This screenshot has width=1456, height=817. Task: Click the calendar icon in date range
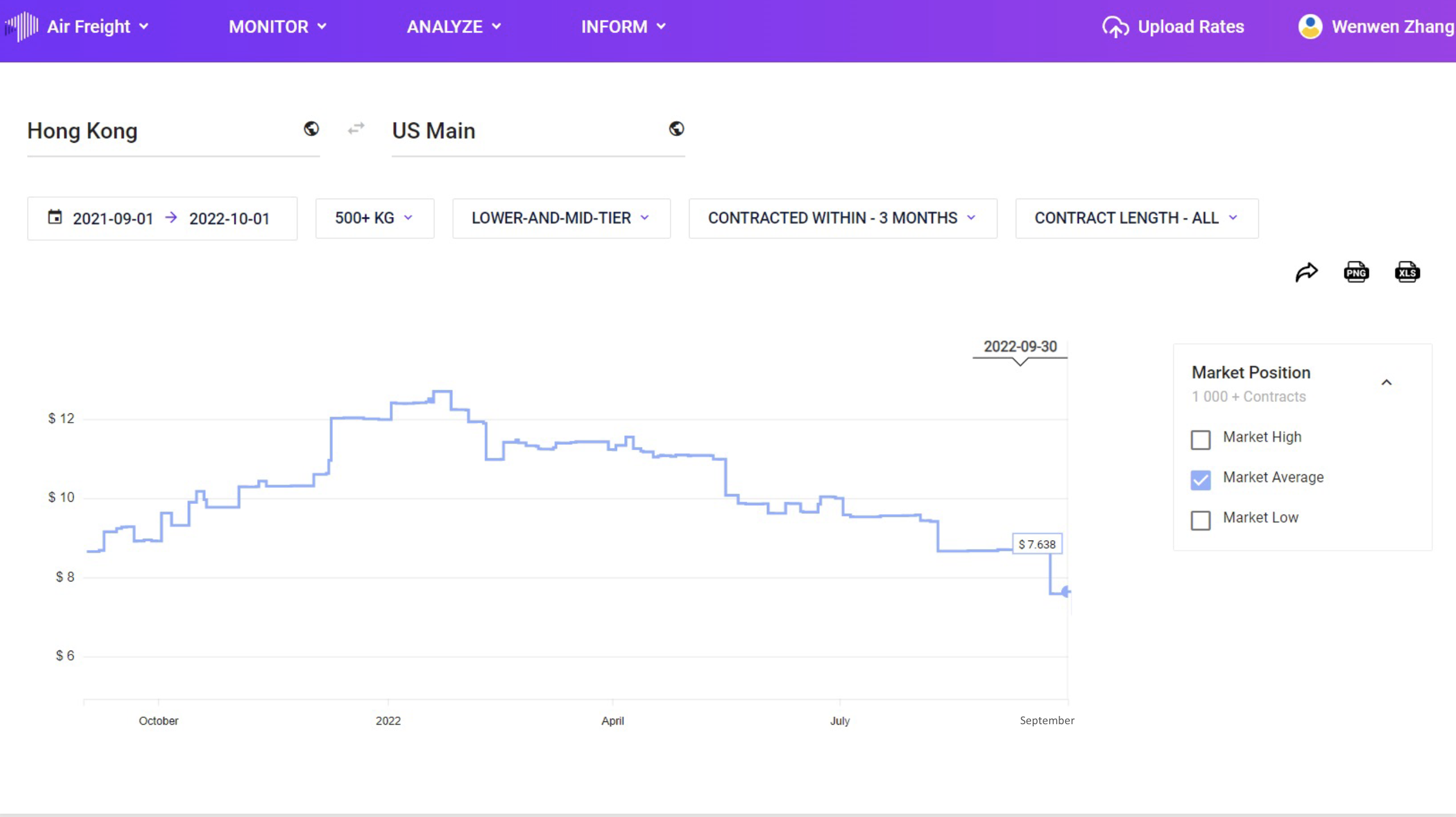click(x=55, y=217)
